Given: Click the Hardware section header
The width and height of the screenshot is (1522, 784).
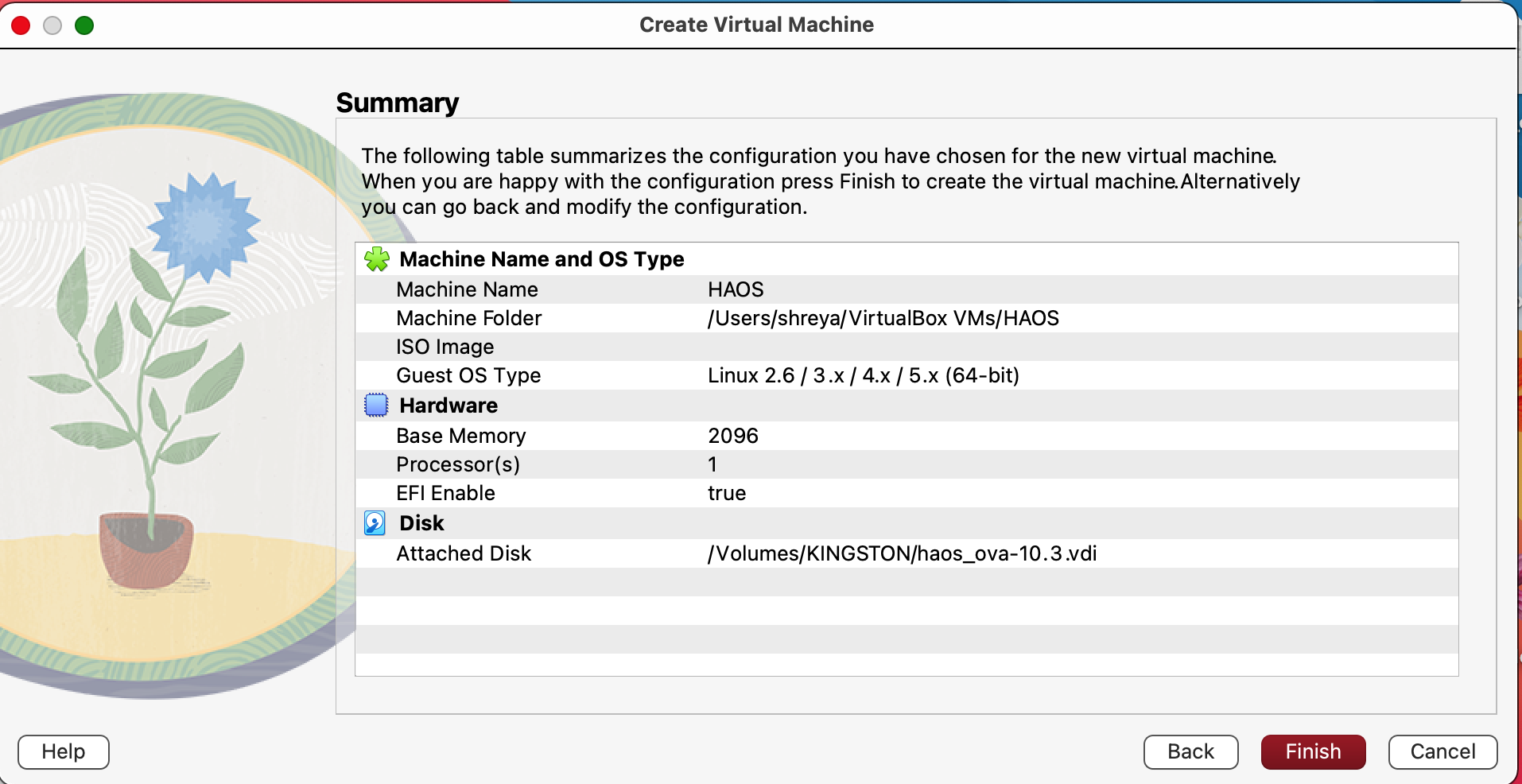Looking at the screenshot, I should (448, 406).
